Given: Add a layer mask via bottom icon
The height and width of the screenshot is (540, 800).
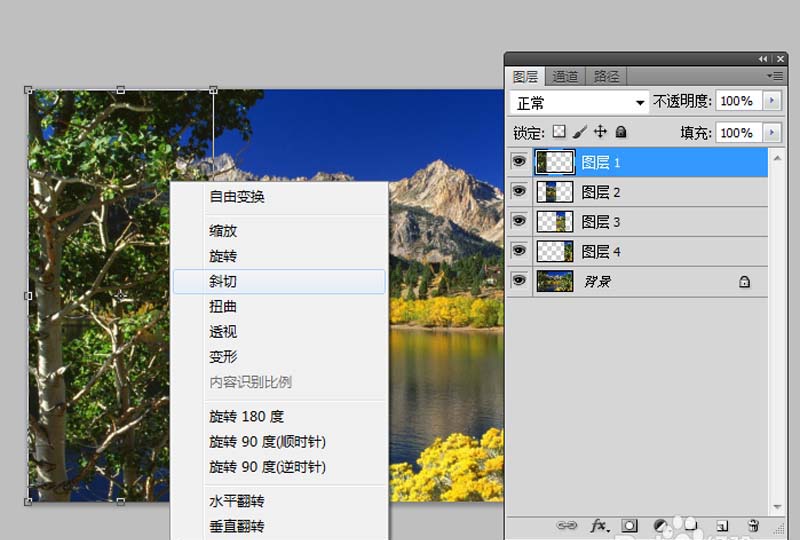Looking at the screenshot, I should click(x=629, y=526).
